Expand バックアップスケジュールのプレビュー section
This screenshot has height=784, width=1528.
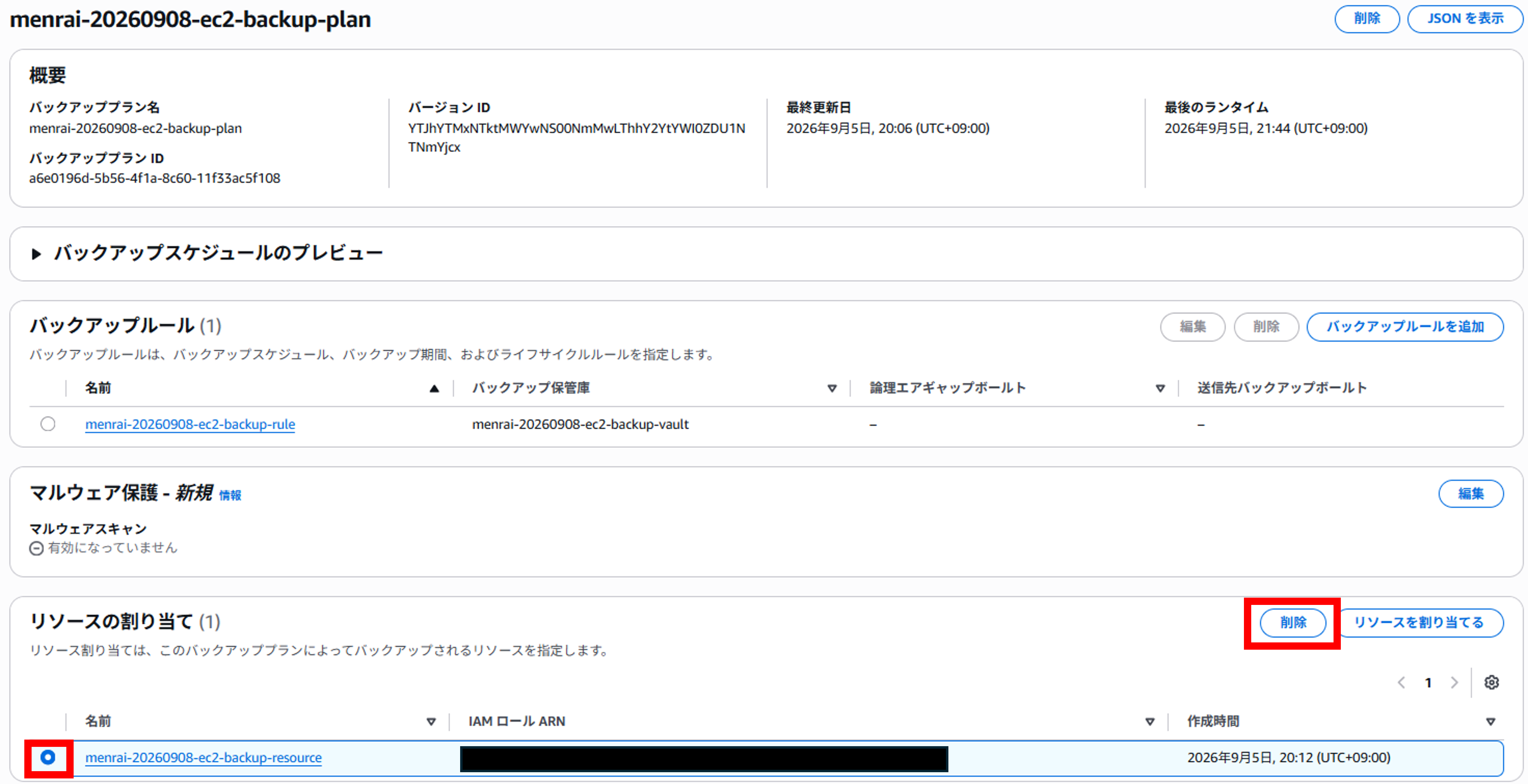point(36,254)
